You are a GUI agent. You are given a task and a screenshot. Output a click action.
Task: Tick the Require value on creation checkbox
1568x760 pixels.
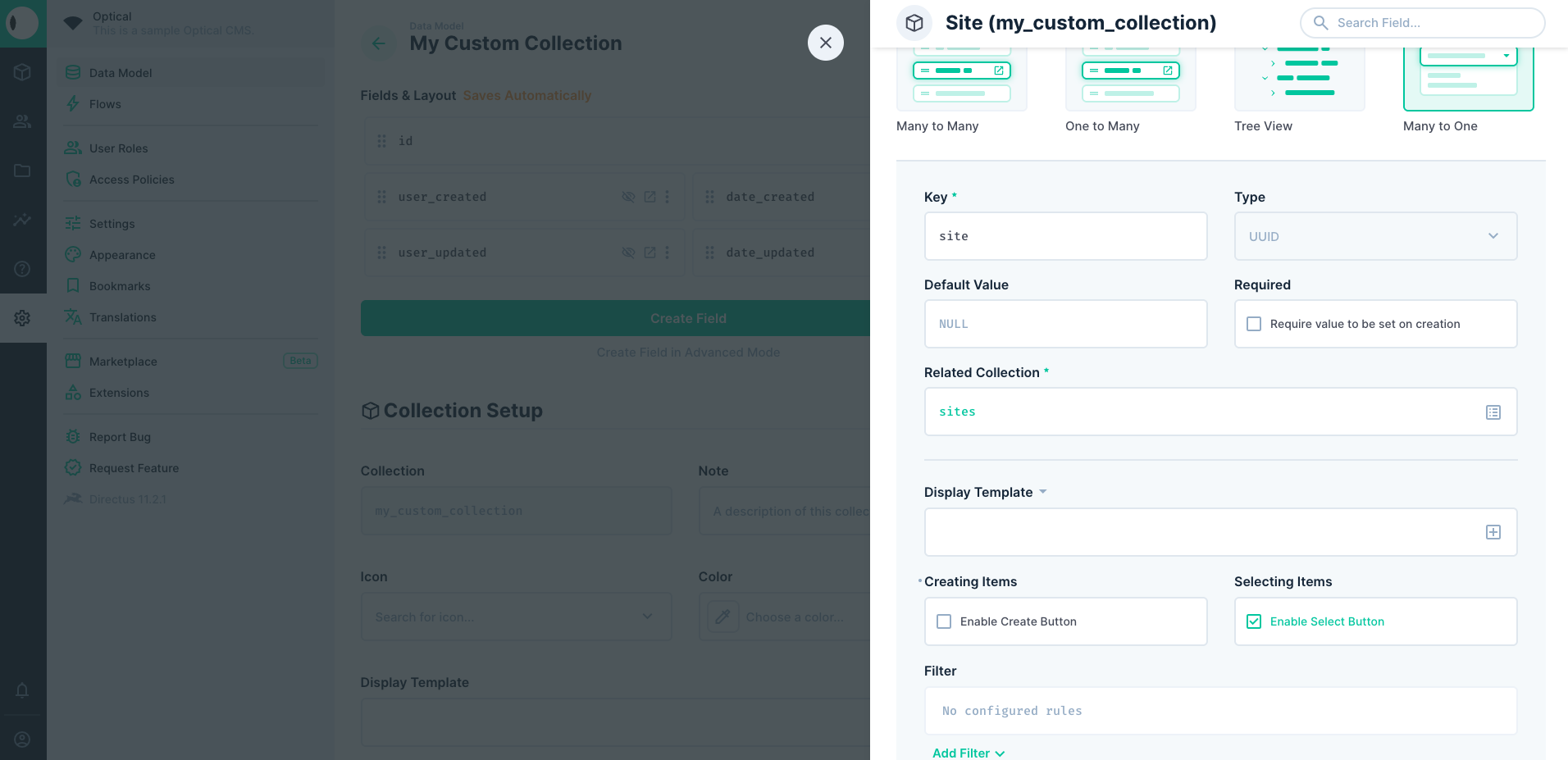pyautogui.click(x=1254, y=324)
